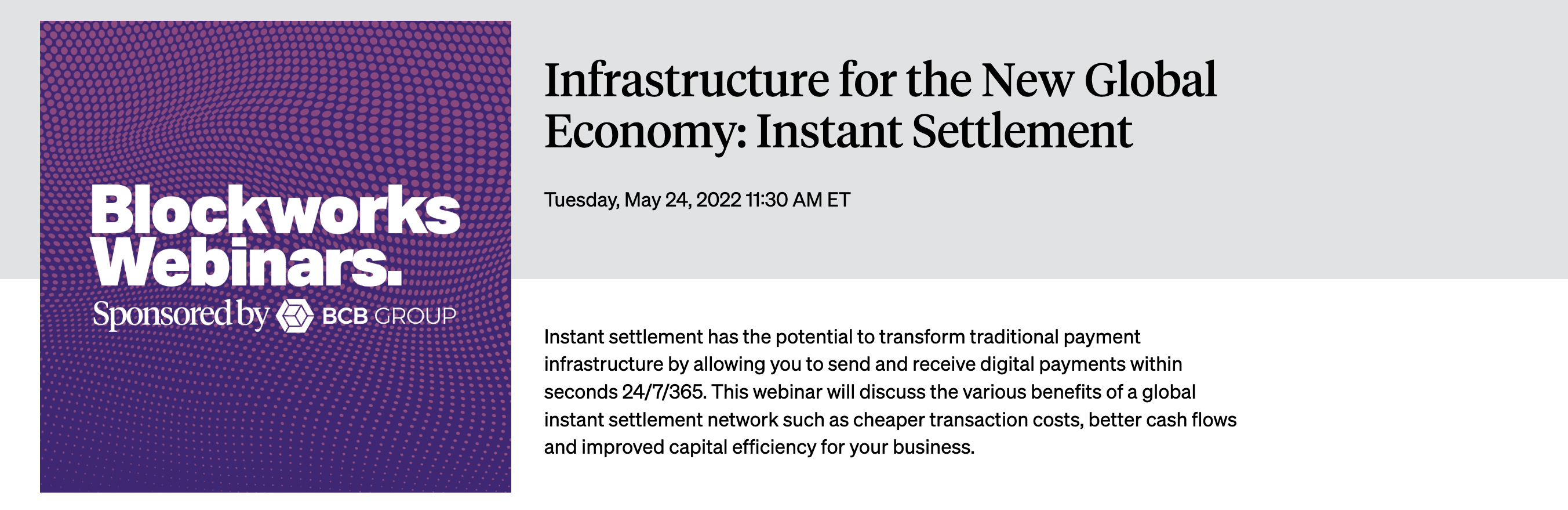Click the Sponsored by label
Viewport: 1568px width, 510px height.
pyautogui.click(x=180, y=314)
